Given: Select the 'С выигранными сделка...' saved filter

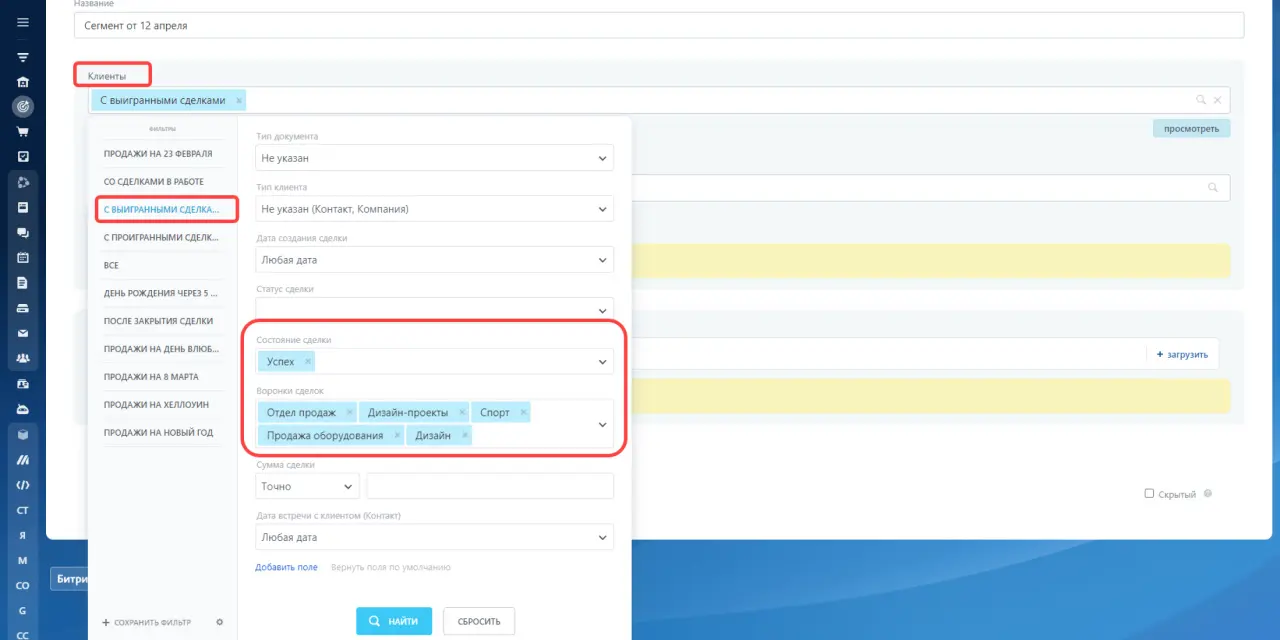Looking at the screenshot, I should 161,209.
